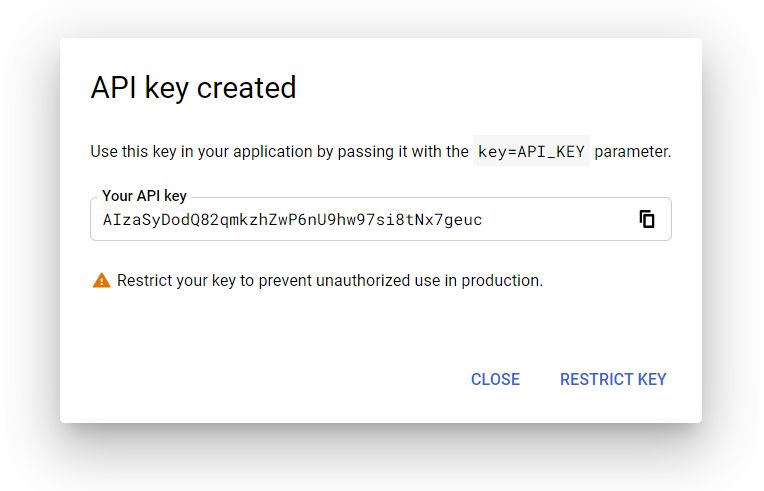Click the "Use this key in your application" text
Image resolution: width=764 pixels, height=491 pixels.
(x=200, y=152)
